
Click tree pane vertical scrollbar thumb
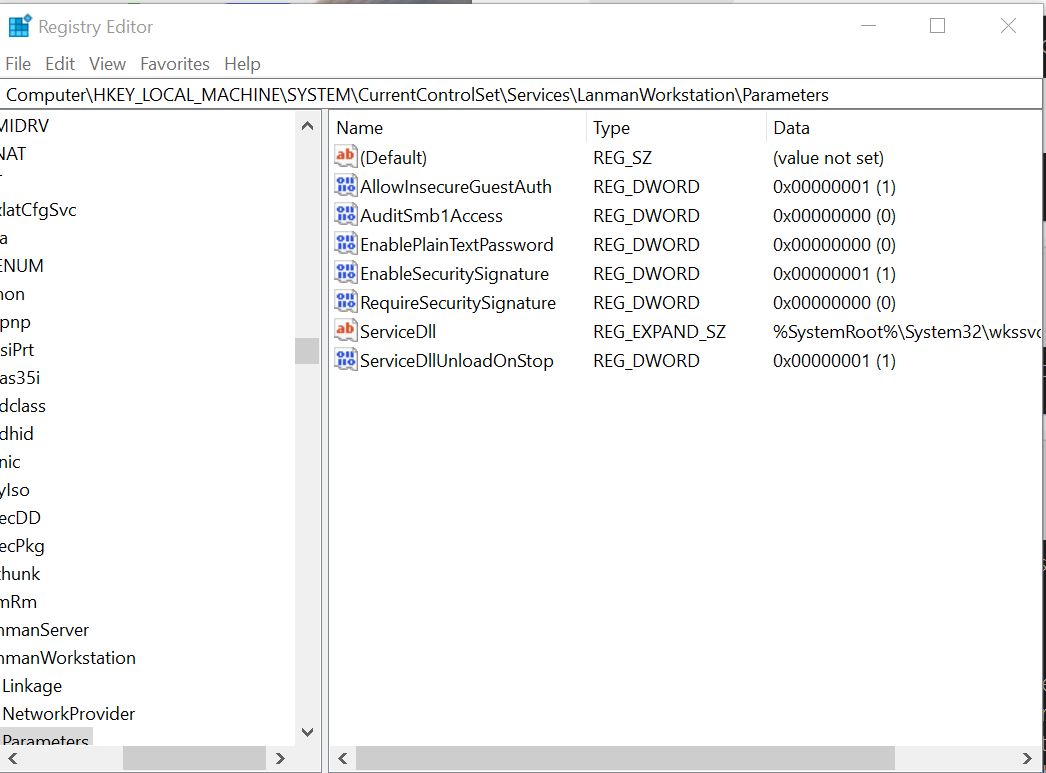click(x=307, y=351)
